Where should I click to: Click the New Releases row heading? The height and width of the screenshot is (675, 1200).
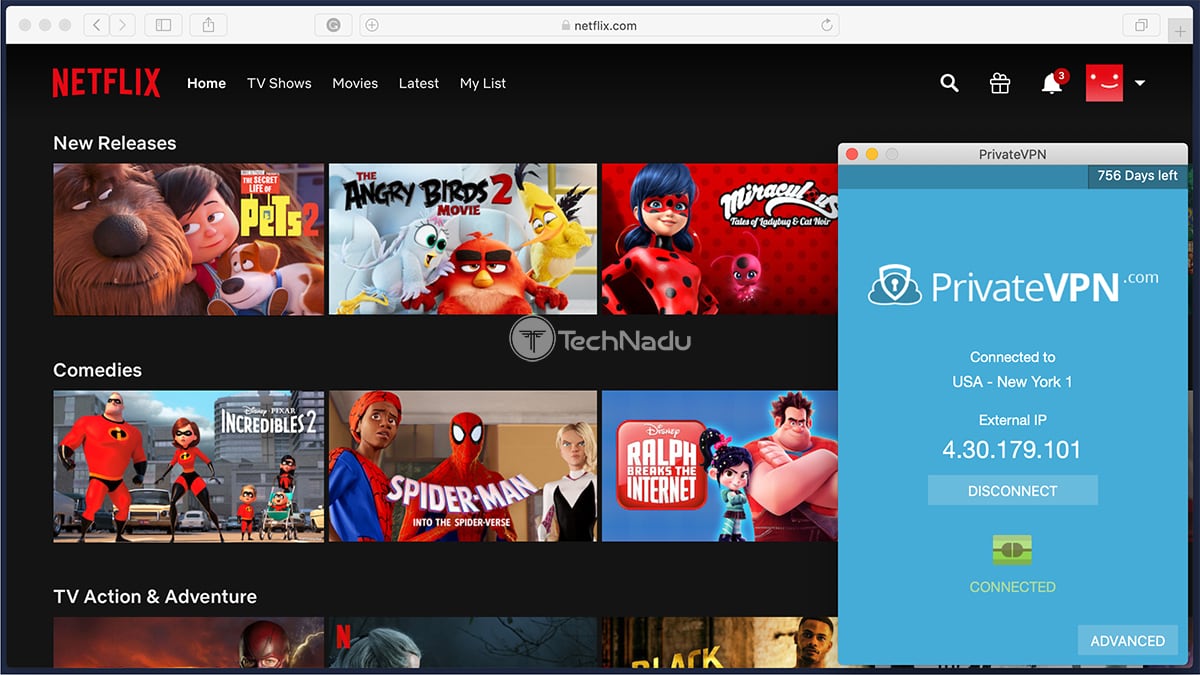(x=115, y=143)
